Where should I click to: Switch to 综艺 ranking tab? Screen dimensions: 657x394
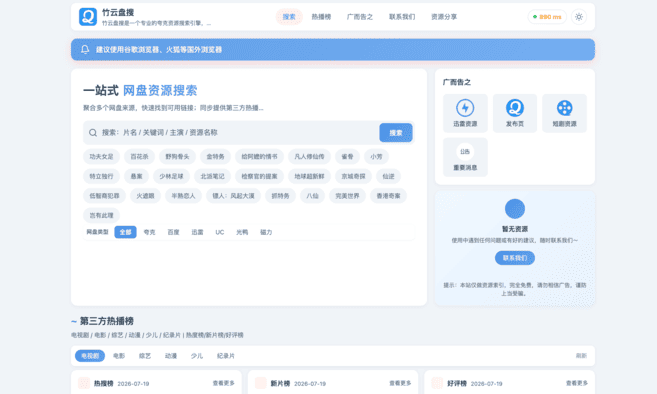click(x=145, y=356)
